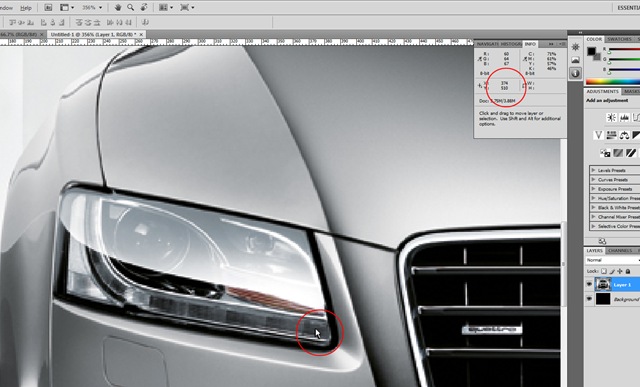Select the Zoom tool in application bar
640x387 pixels.
click(x=131, y=7)
